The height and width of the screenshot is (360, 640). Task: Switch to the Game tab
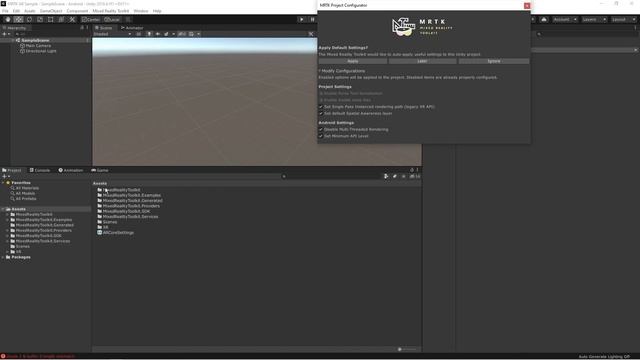tap(100, 170)
